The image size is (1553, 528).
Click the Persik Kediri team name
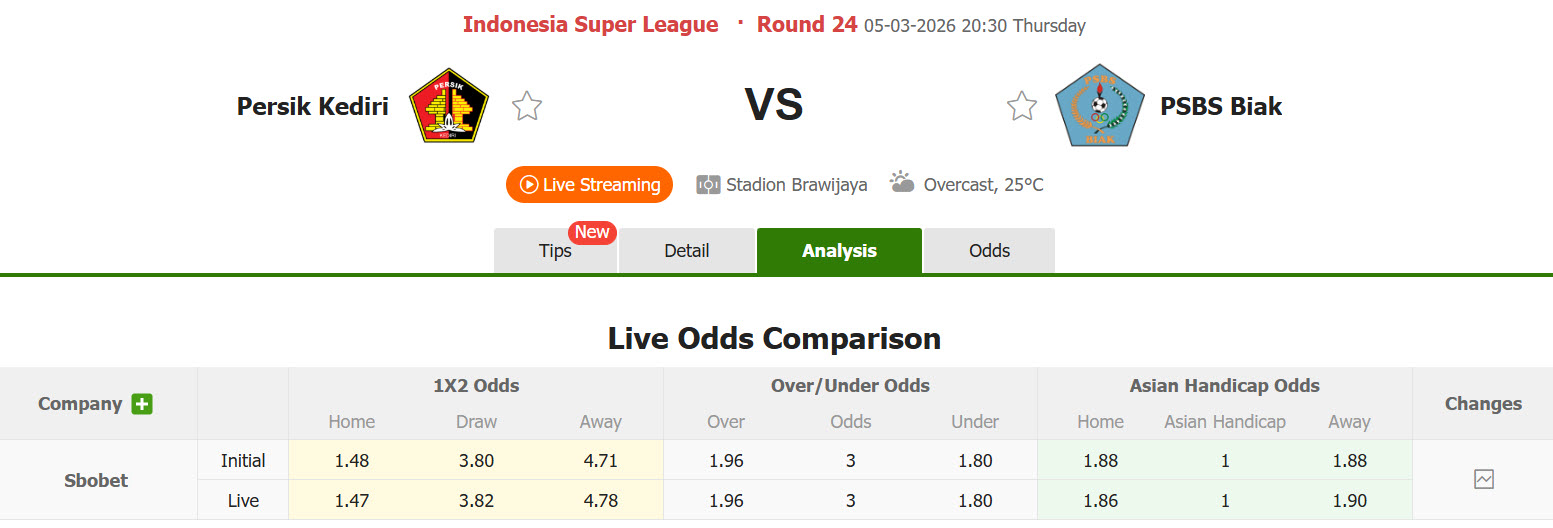click(312, 106)
